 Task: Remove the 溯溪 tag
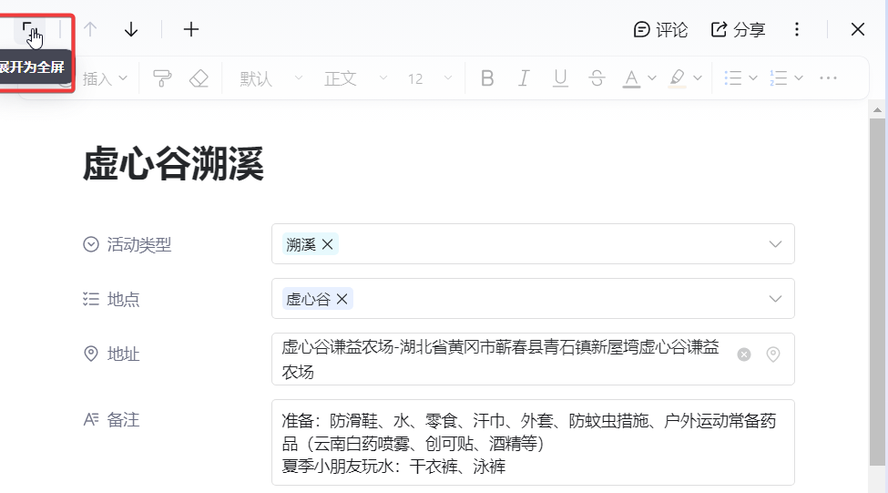point(327,245)
